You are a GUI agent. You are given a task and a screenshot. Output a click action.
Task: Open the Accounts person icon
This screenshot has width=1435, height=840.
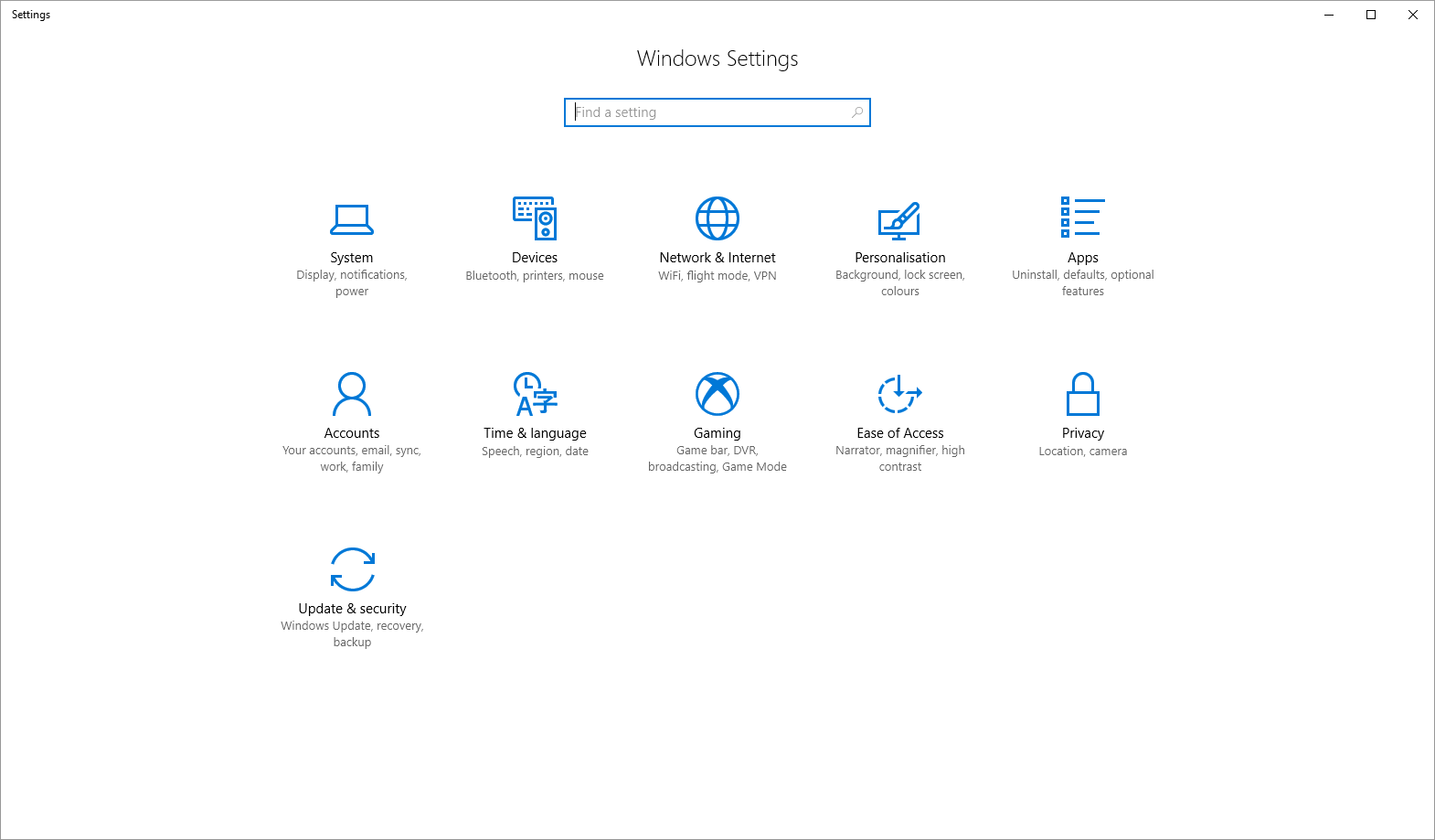[x=352, y=394]
